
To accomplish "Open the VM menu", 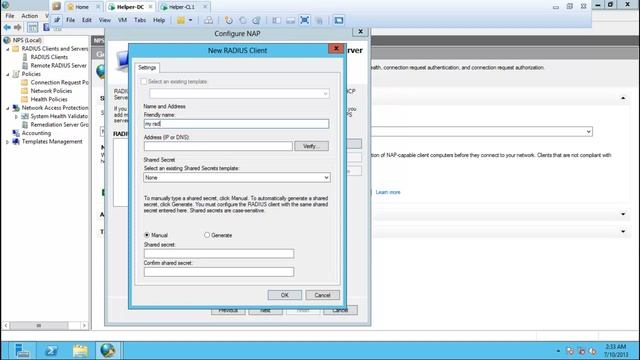I will pos(122,20).
